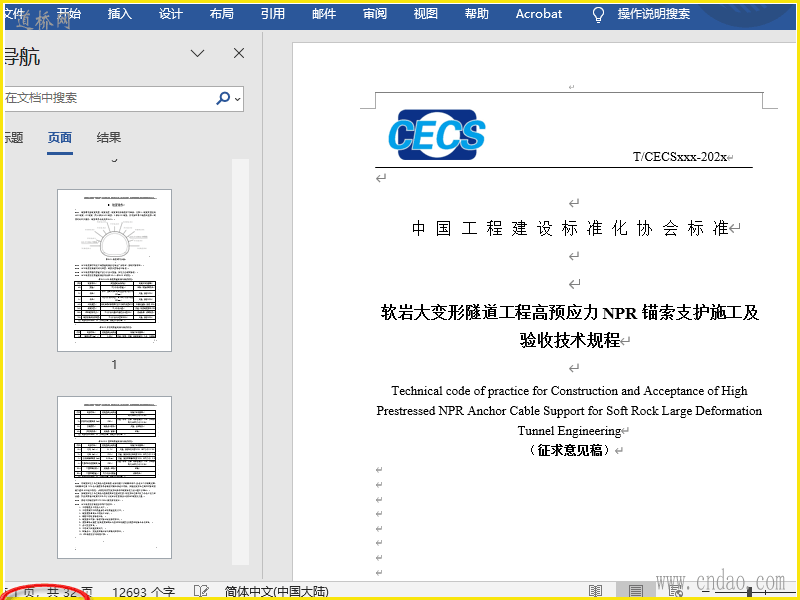Click in the 在文档中搜索 search field
800x600 pixels.
pos(110,98)
